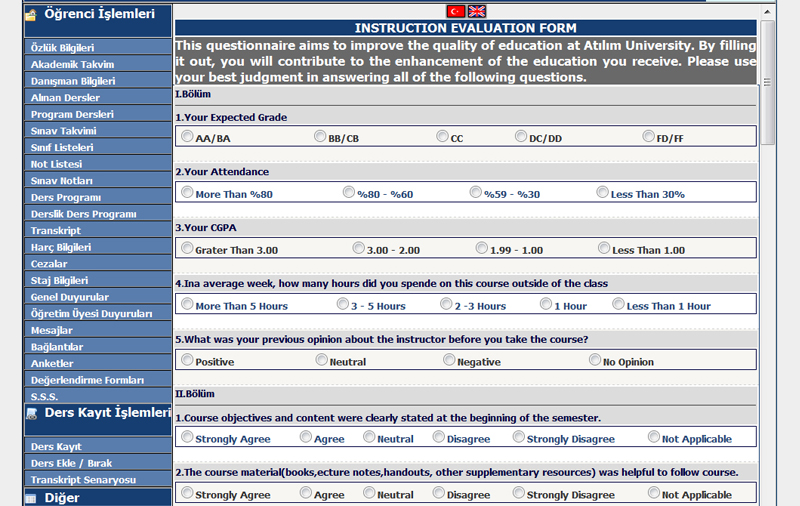Open Not Listesi
This screenshot has height=506, width=800.
(x=97, y=164)
